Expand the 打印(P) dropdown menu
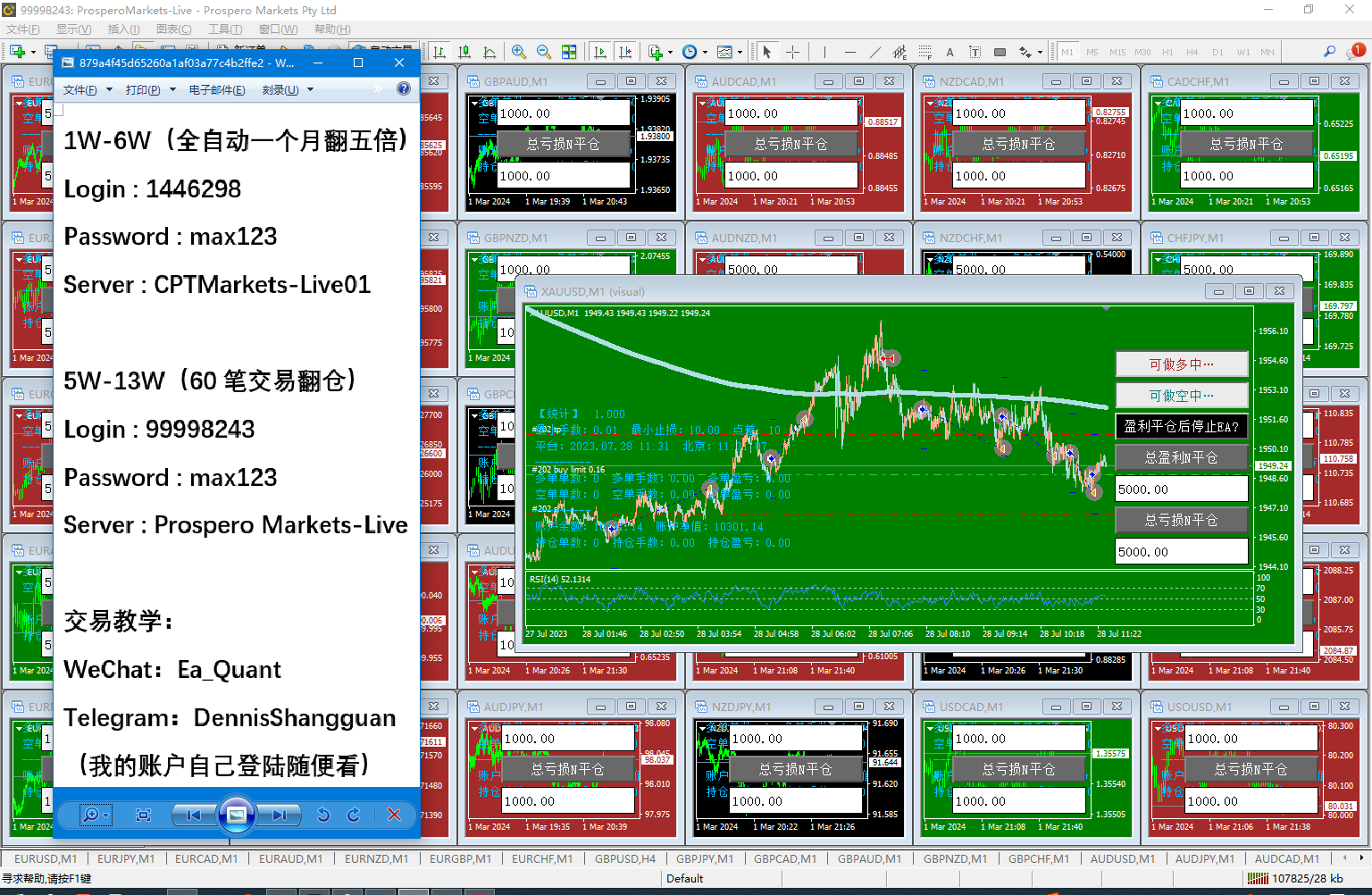The height and width of the screenshot is (895, 1372). (150, 90)
